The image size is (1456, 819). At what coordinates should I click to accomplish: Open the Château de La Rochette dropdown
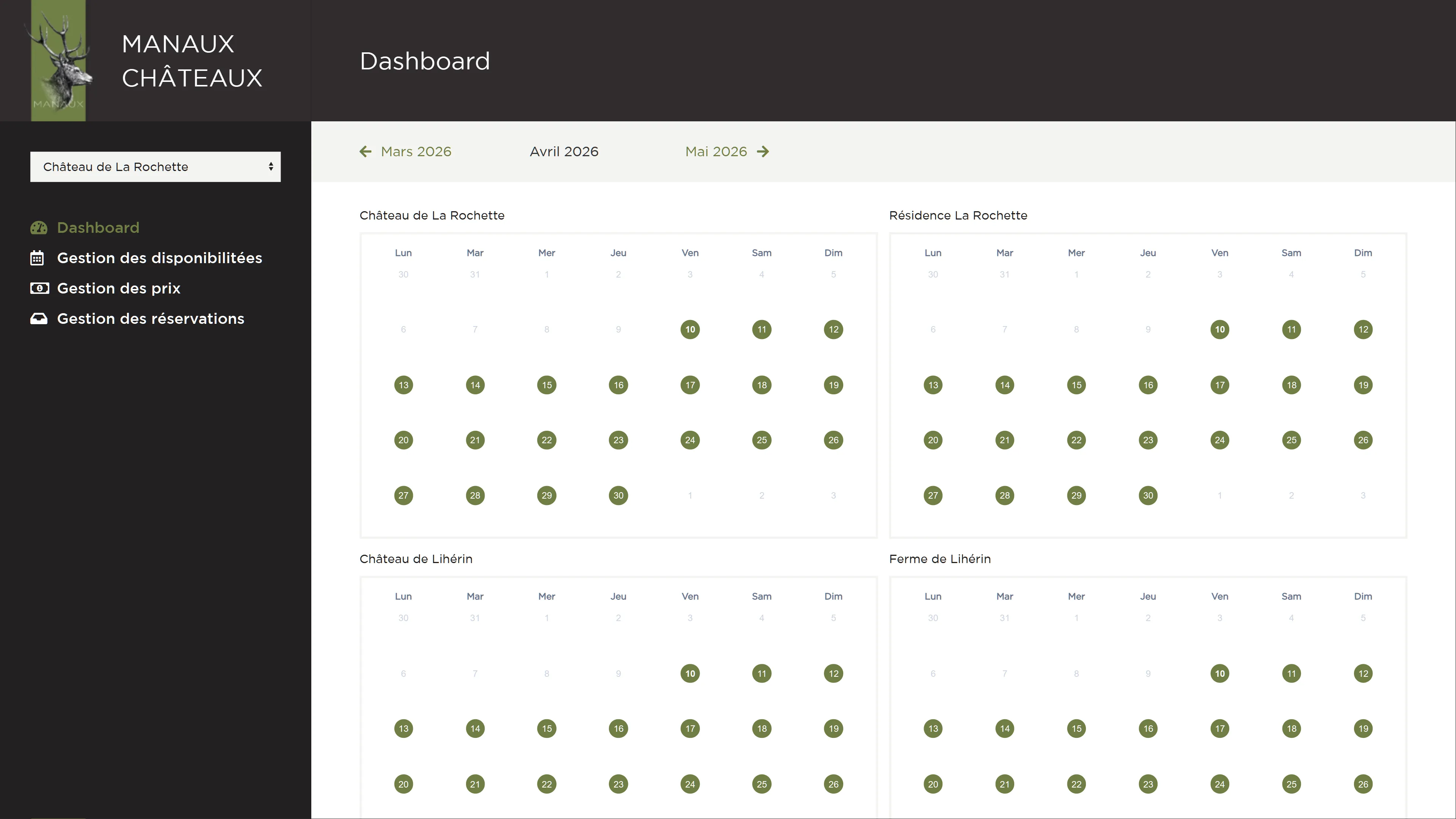pyautogui.click(x=155, y=167)
